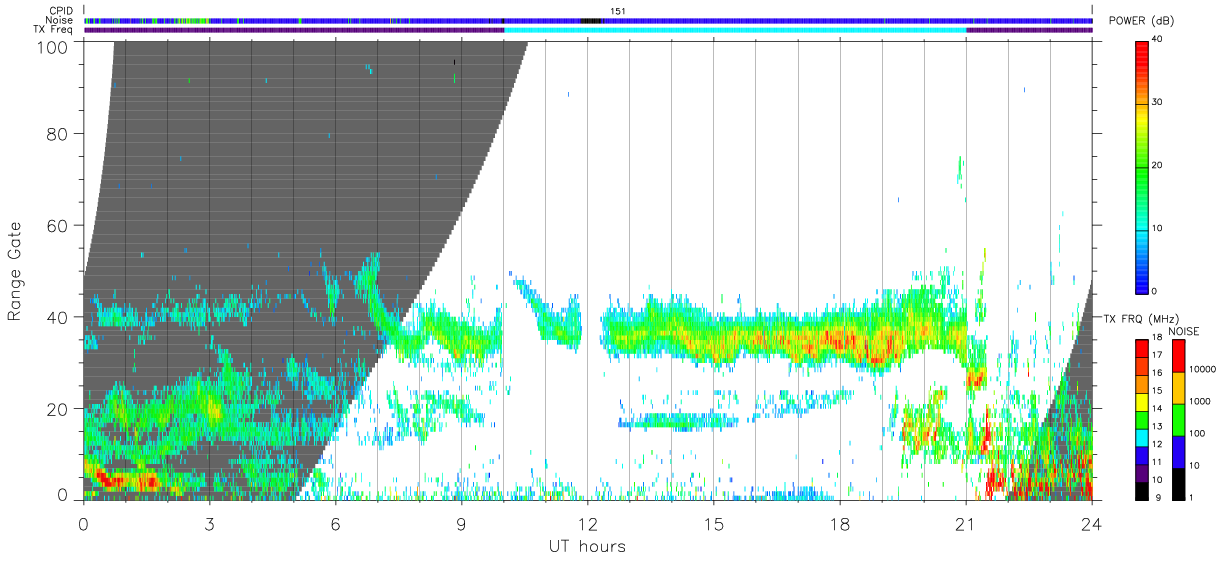
Task: Click the orange 1000 noise legend swatch
Action: click(x=1178, y=387)
